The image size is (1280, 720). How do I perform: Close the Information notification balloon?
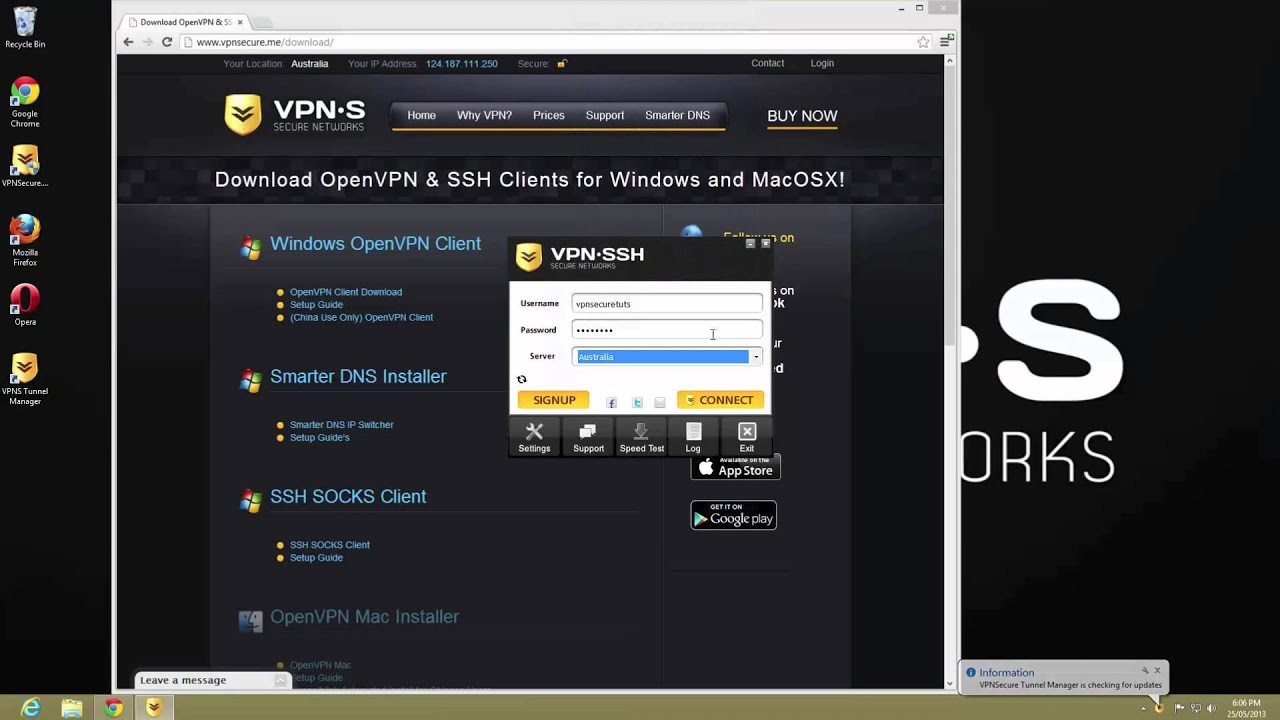[1158, 670]
